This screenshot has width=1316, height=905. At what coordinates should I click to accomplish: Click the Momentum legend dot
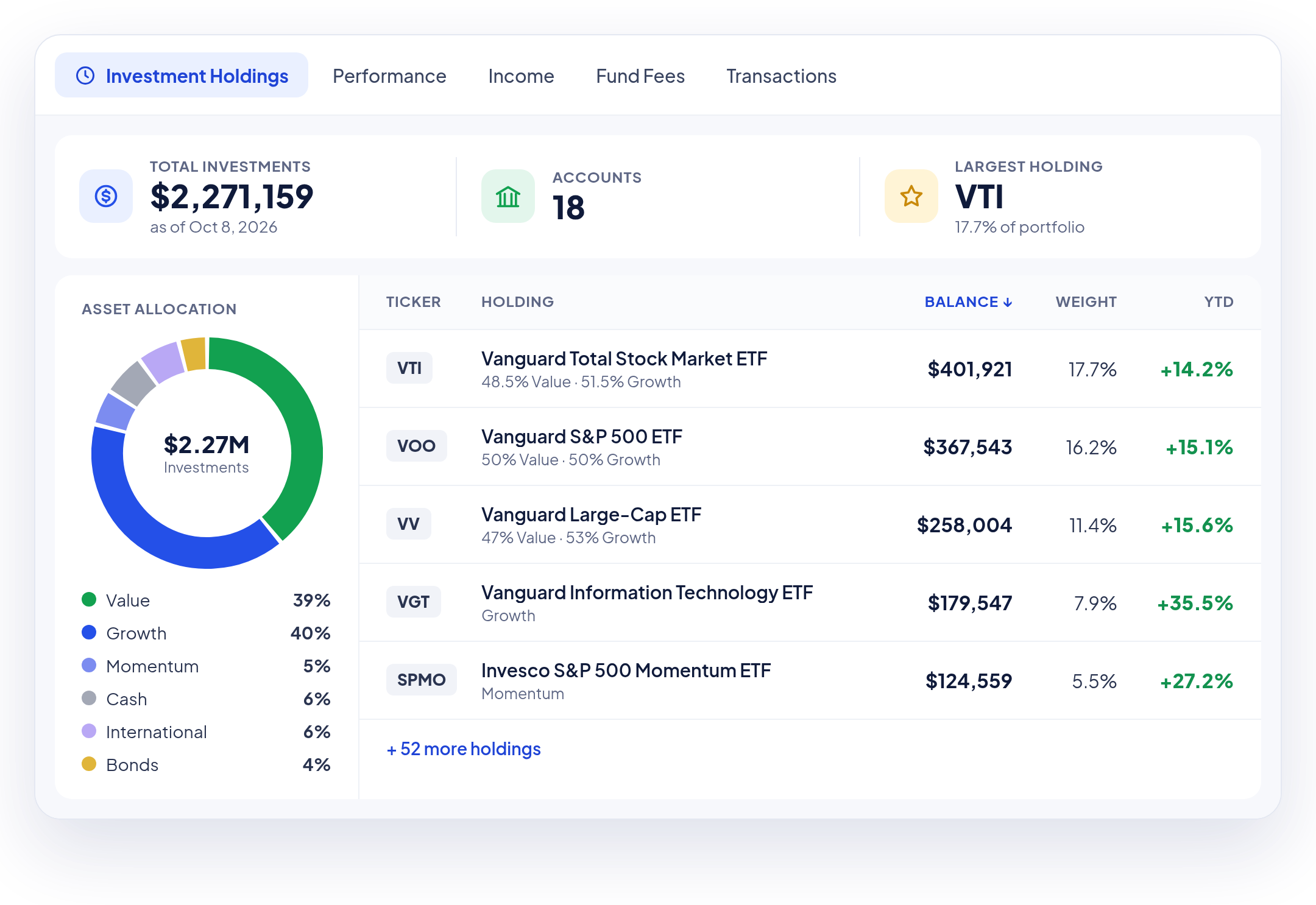coord(89,665)
